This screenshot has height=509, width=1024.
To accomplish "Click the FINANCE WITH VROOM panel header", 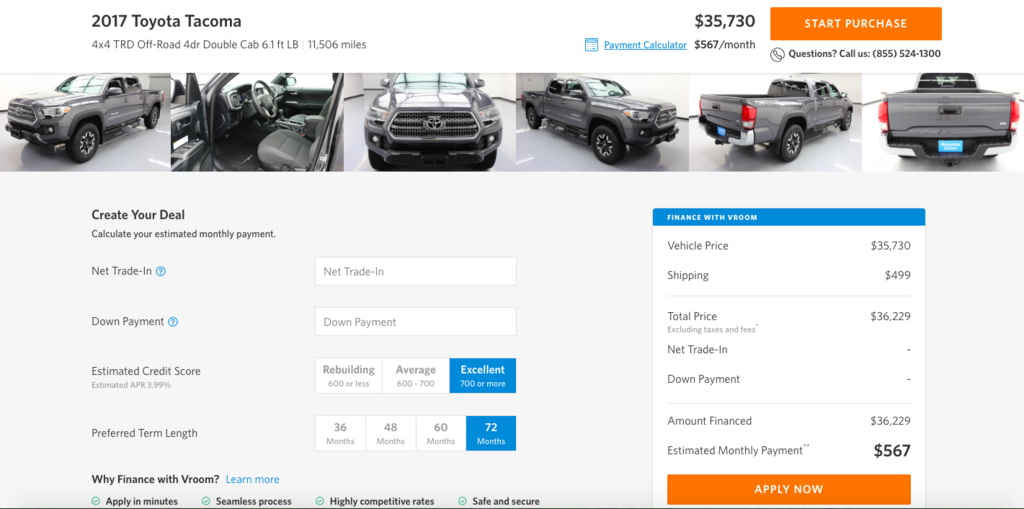I will (789, 218).
